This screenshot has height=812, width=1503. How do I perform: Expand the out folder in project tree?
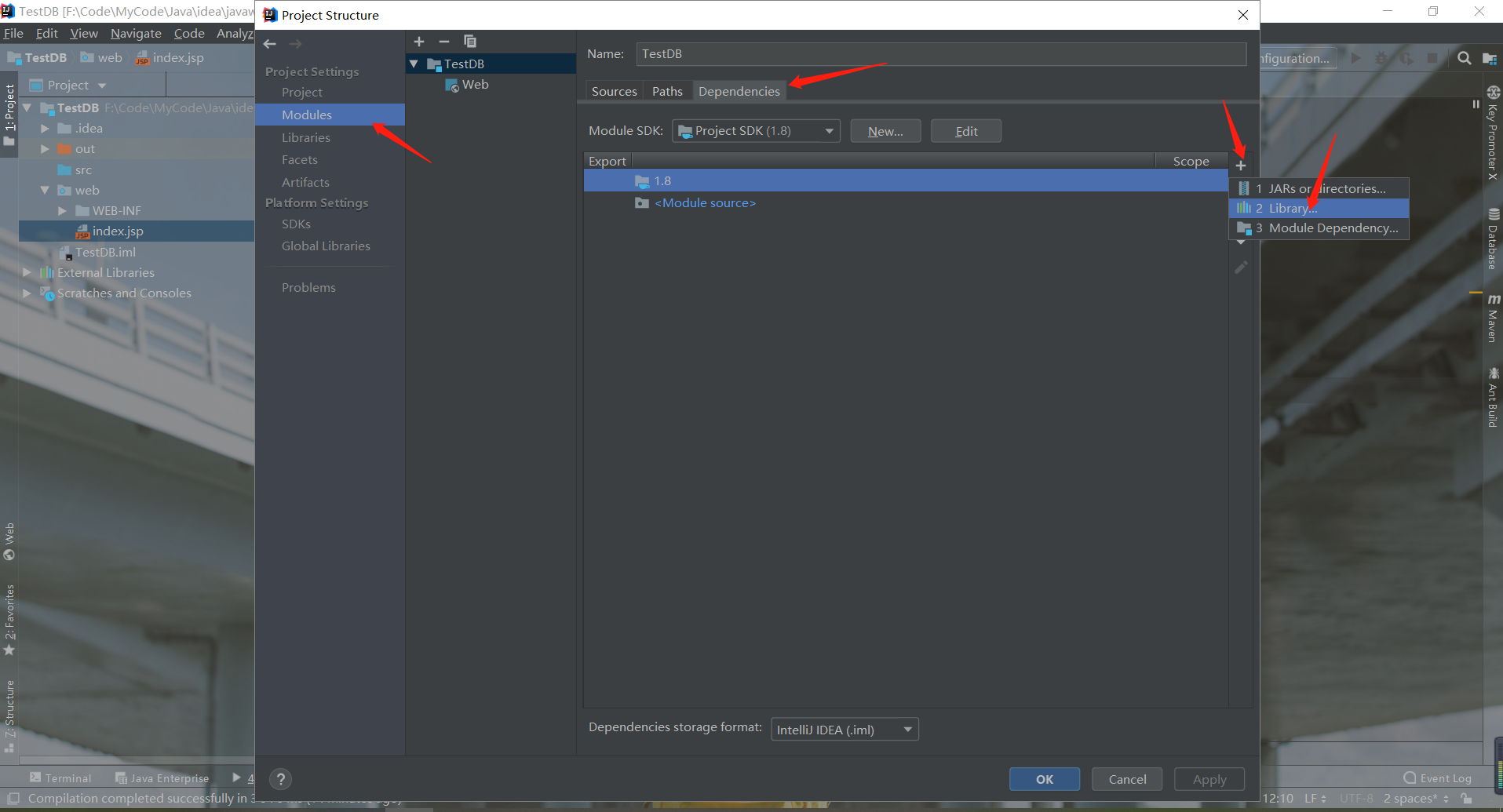tap(45, 149)
